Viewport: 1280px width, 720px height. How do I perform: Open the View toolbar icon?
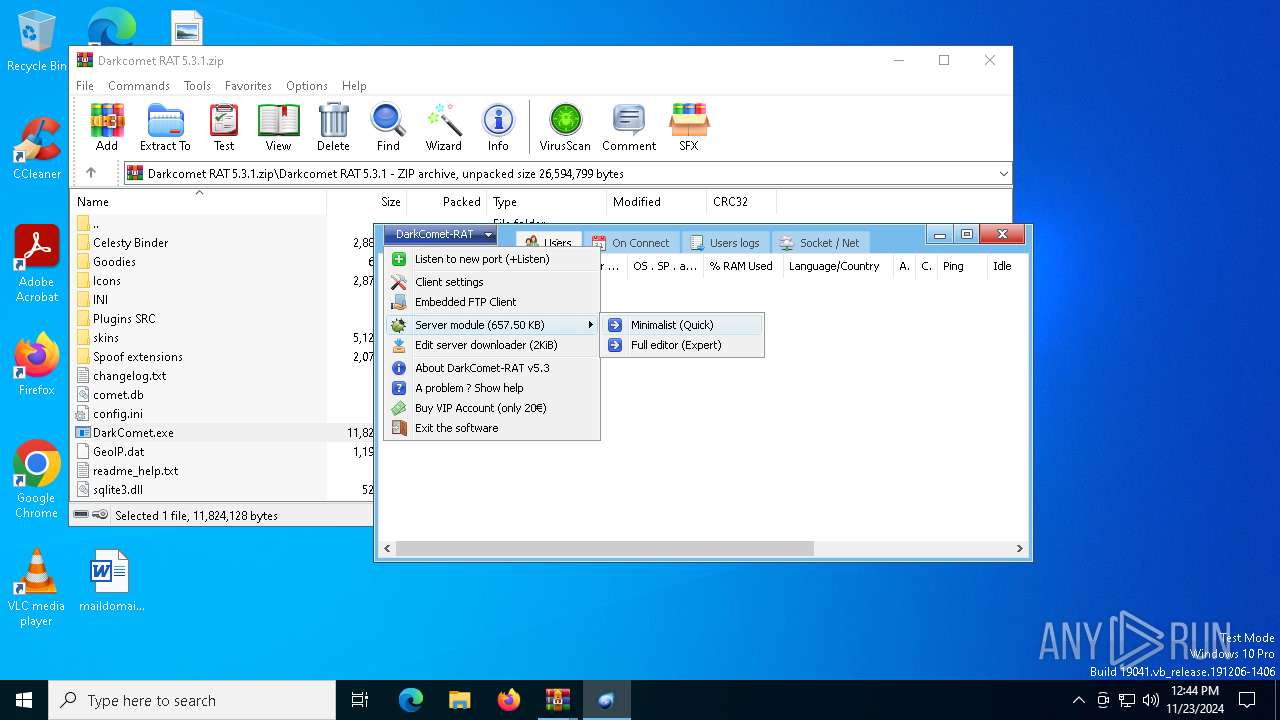coord(278,127)
